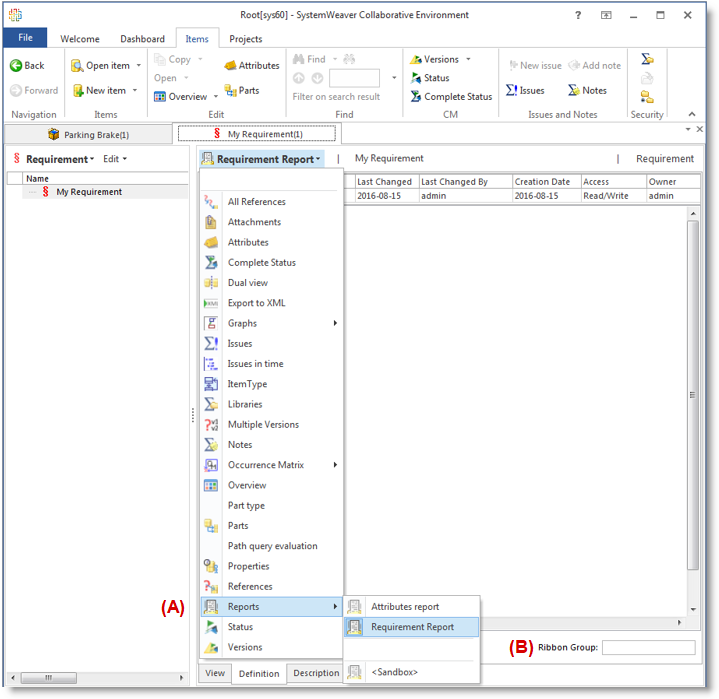
Task: Click the top icon in Security group
Action: (x=647, y=59)
